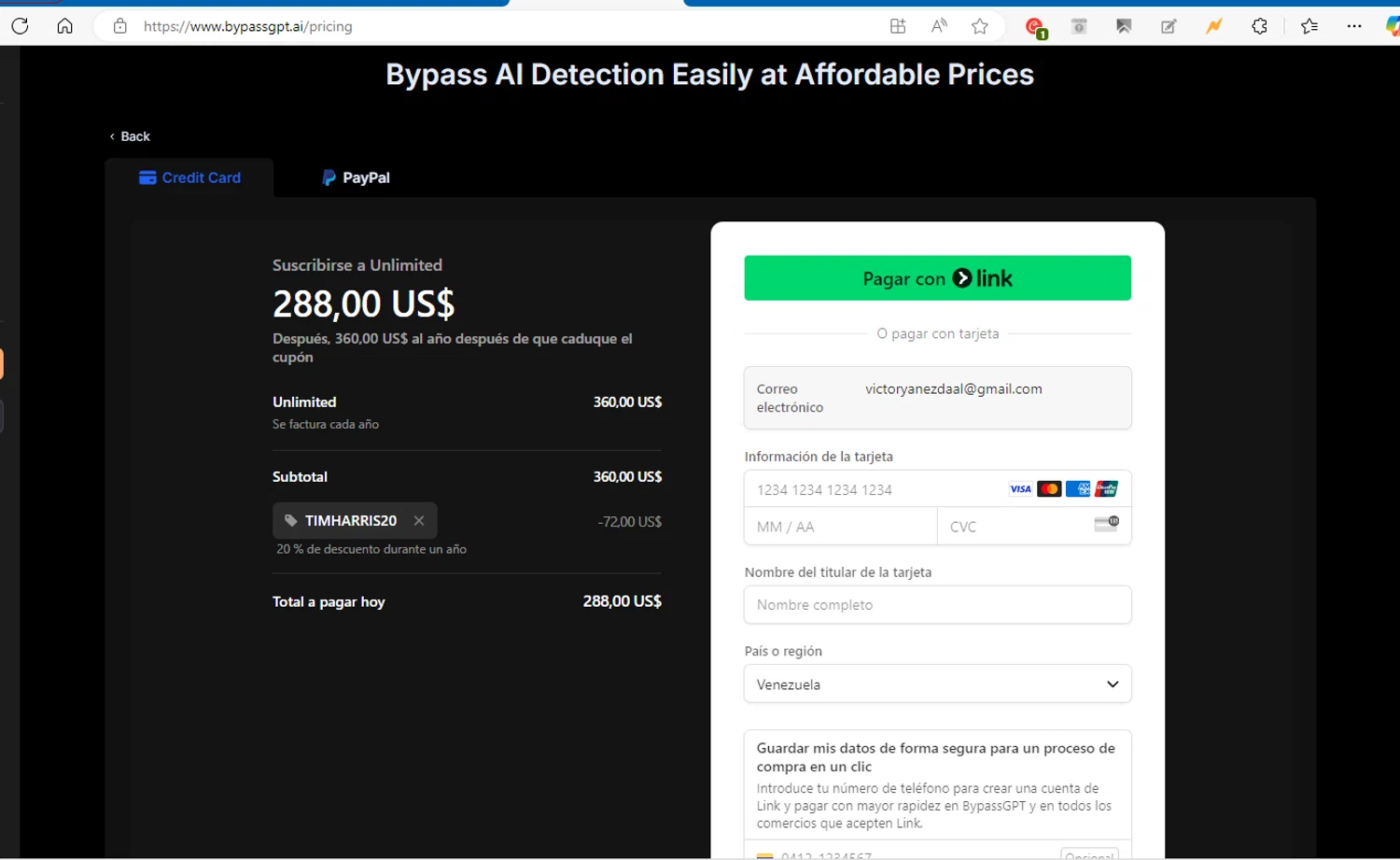
Task: Select the Credit Card tab
Action: point(189,177)
